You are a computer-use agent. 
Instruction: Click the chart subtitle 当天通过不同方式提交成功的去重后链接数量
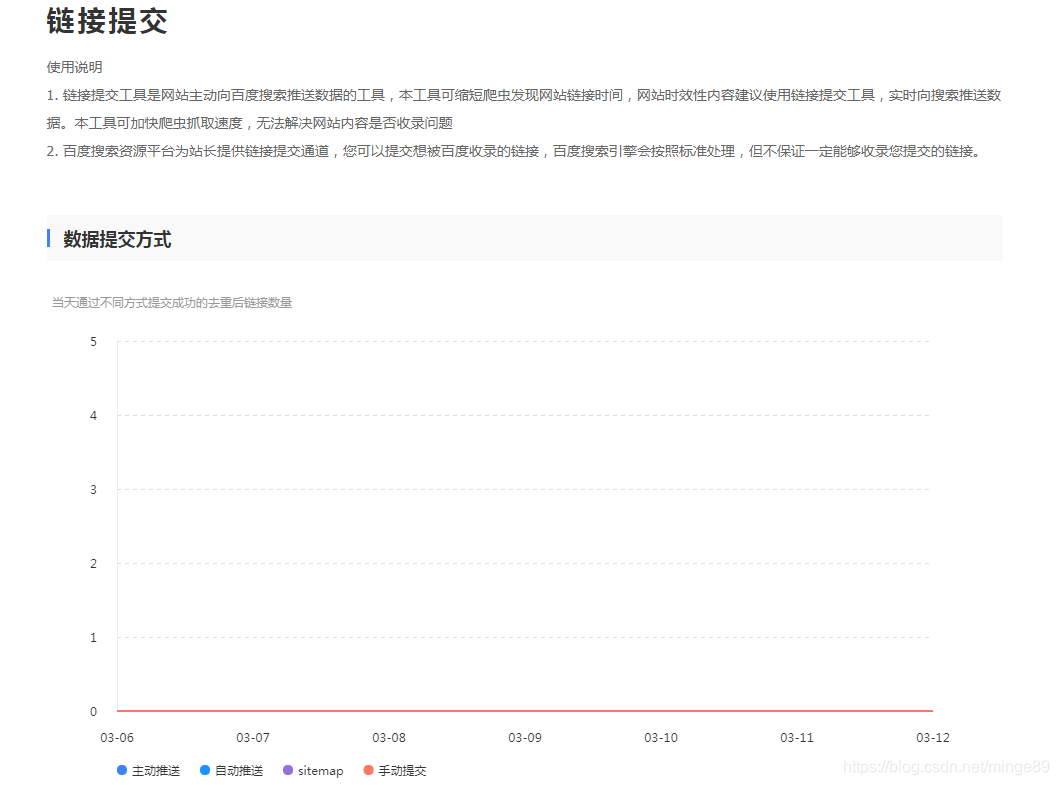point(172,303)
